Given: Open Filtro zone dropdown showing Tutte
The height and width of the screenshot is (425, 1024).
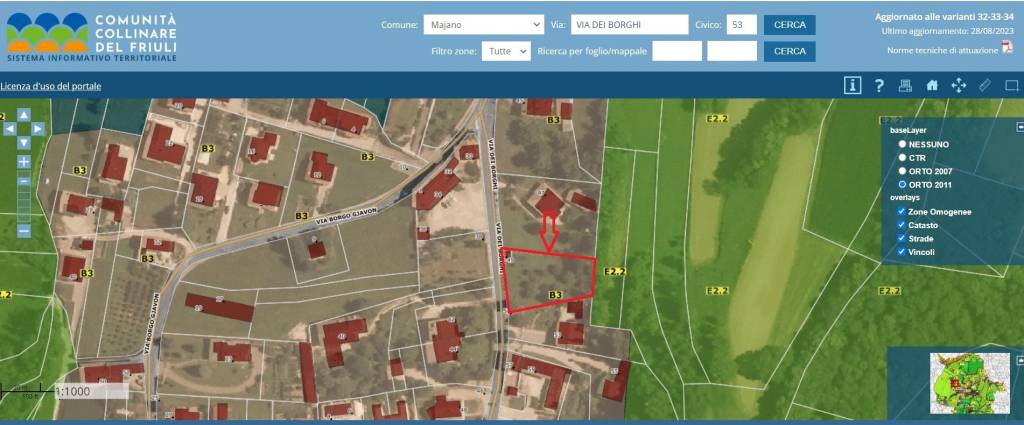Looking at the screenshot, I should [x=506, y=51].
